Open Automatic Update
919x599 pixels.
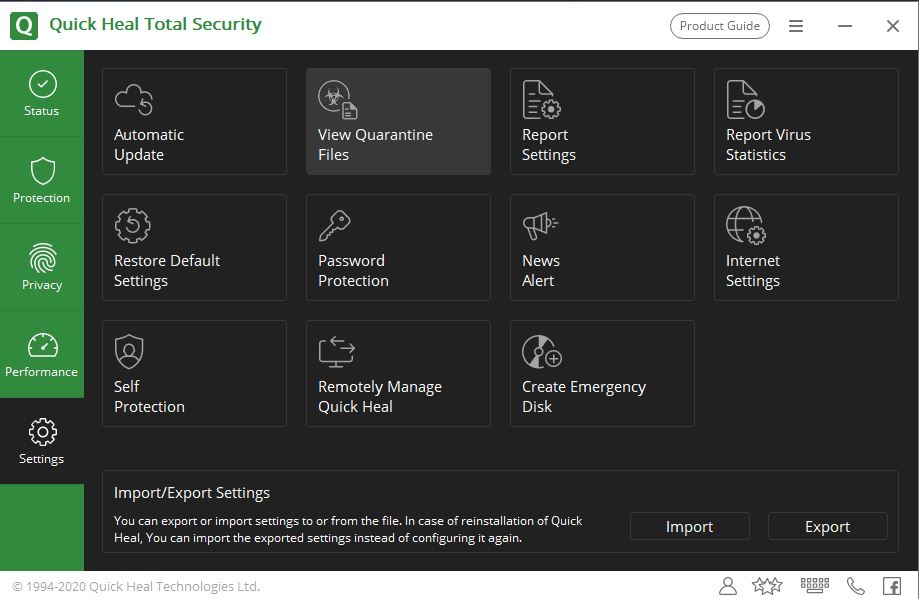(194, 121)
